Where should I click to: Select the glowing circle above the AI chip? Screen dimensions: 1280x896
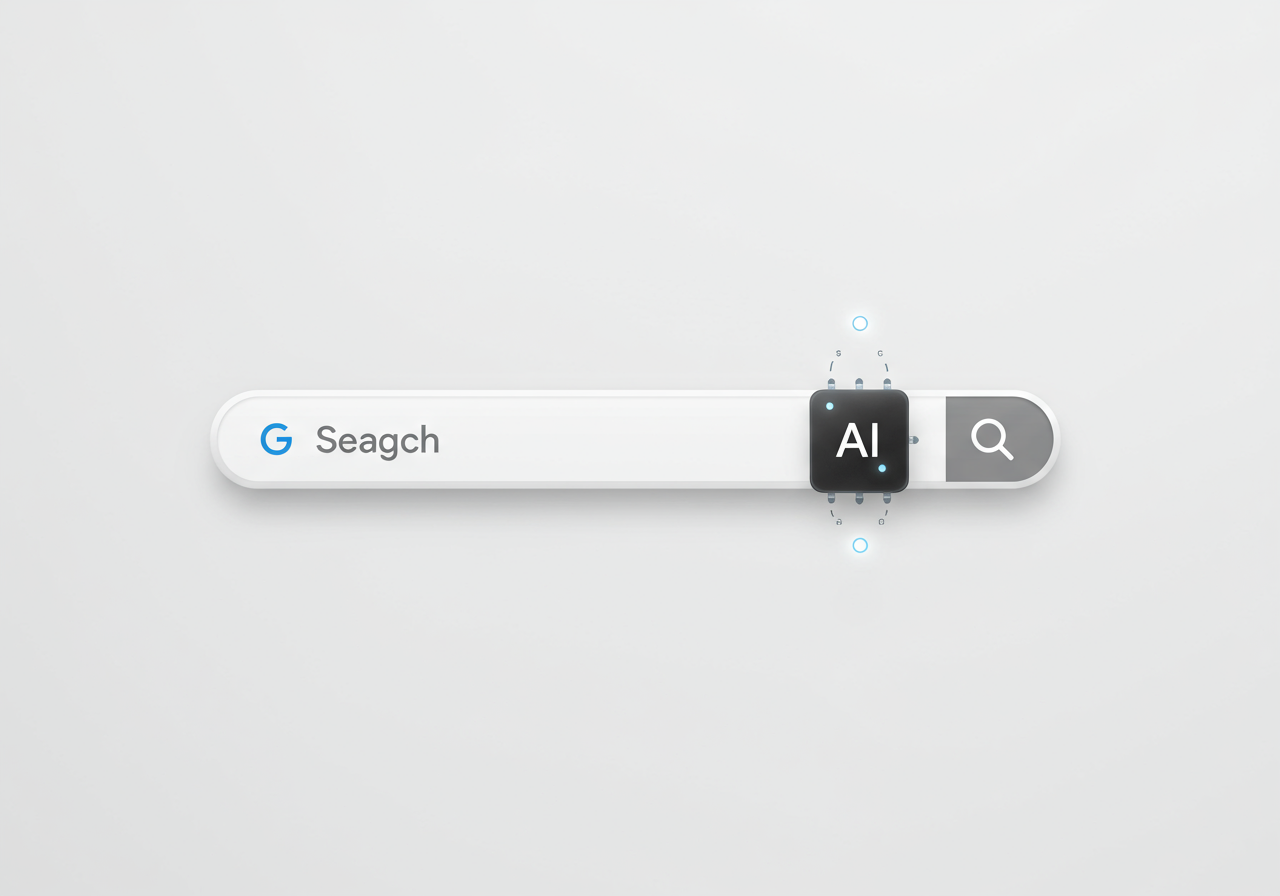[x=860, y=323]
